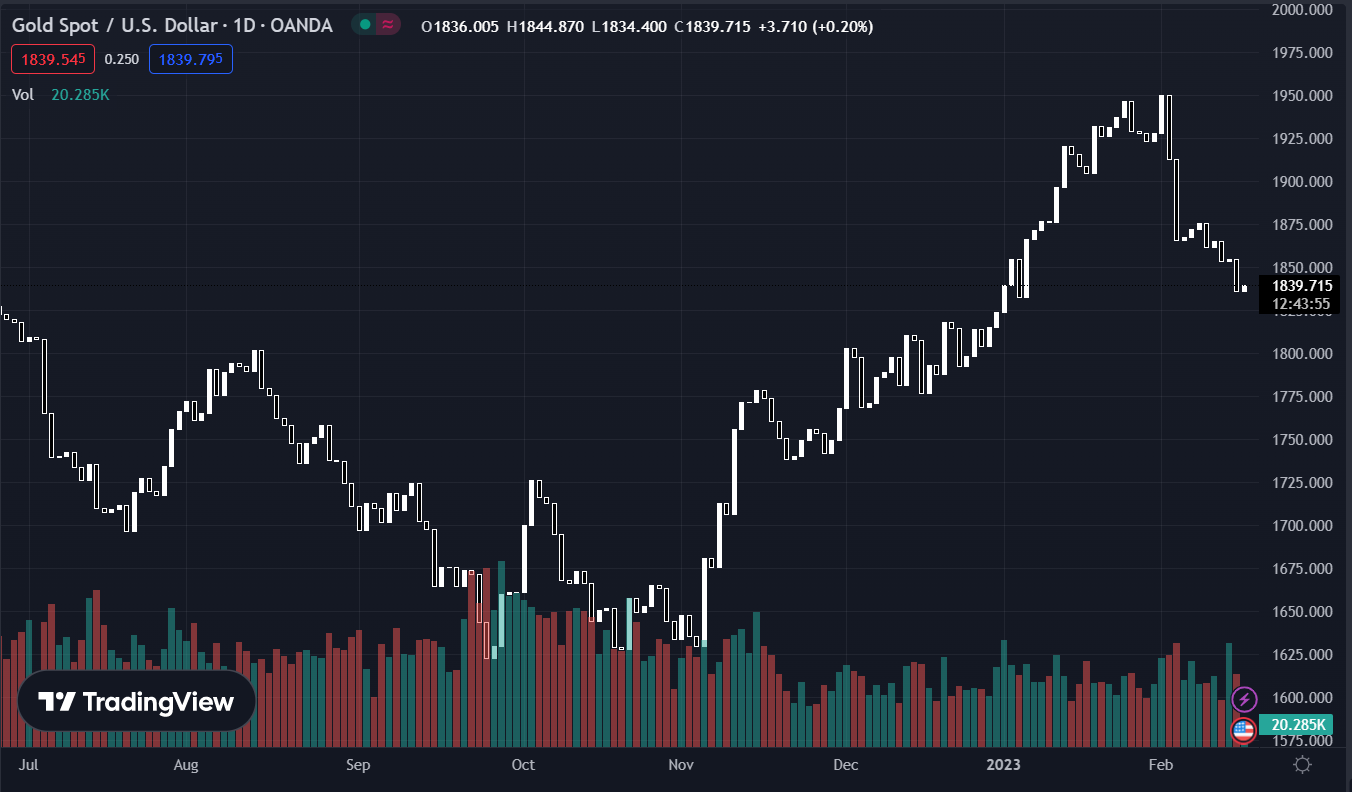Click the 1700.000 price scale label
Image resolution: width=1352 pixels, height=792 pixels.
coord(1301,526)
